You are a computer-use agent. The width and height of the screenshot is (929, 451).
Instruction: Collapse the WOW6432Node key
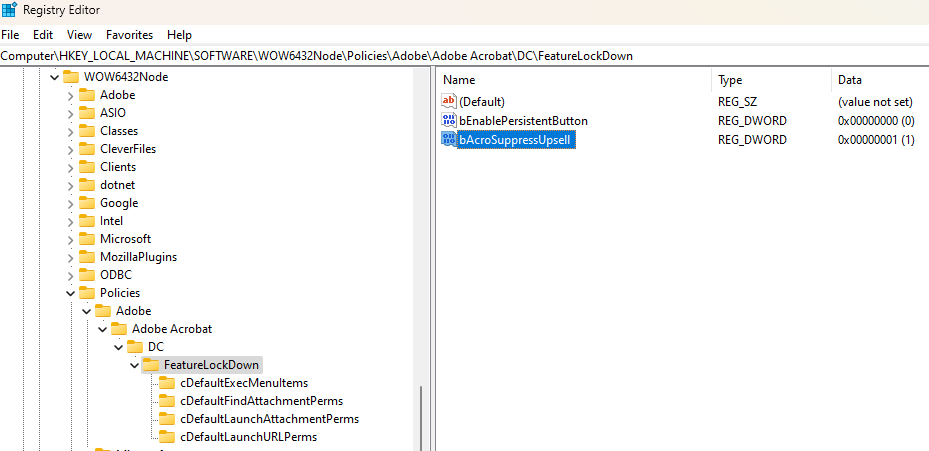click(x=54, y=77)
